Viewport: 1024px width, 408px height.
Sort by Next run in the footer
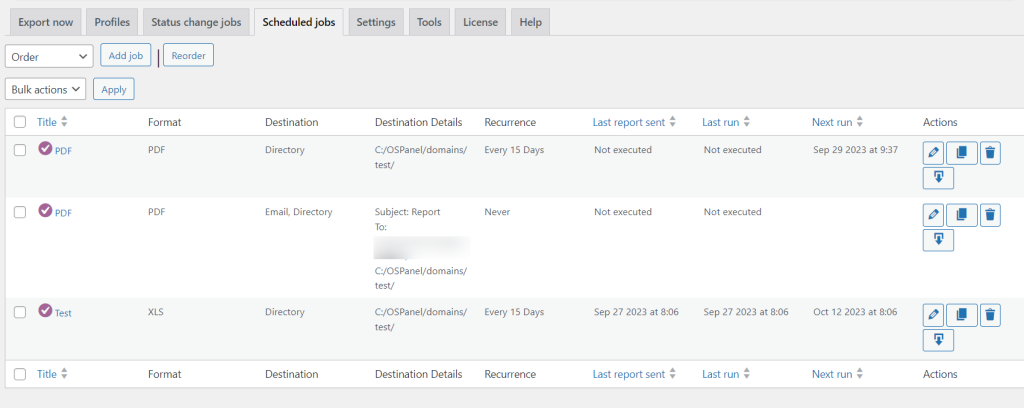[x=837, y=374]
